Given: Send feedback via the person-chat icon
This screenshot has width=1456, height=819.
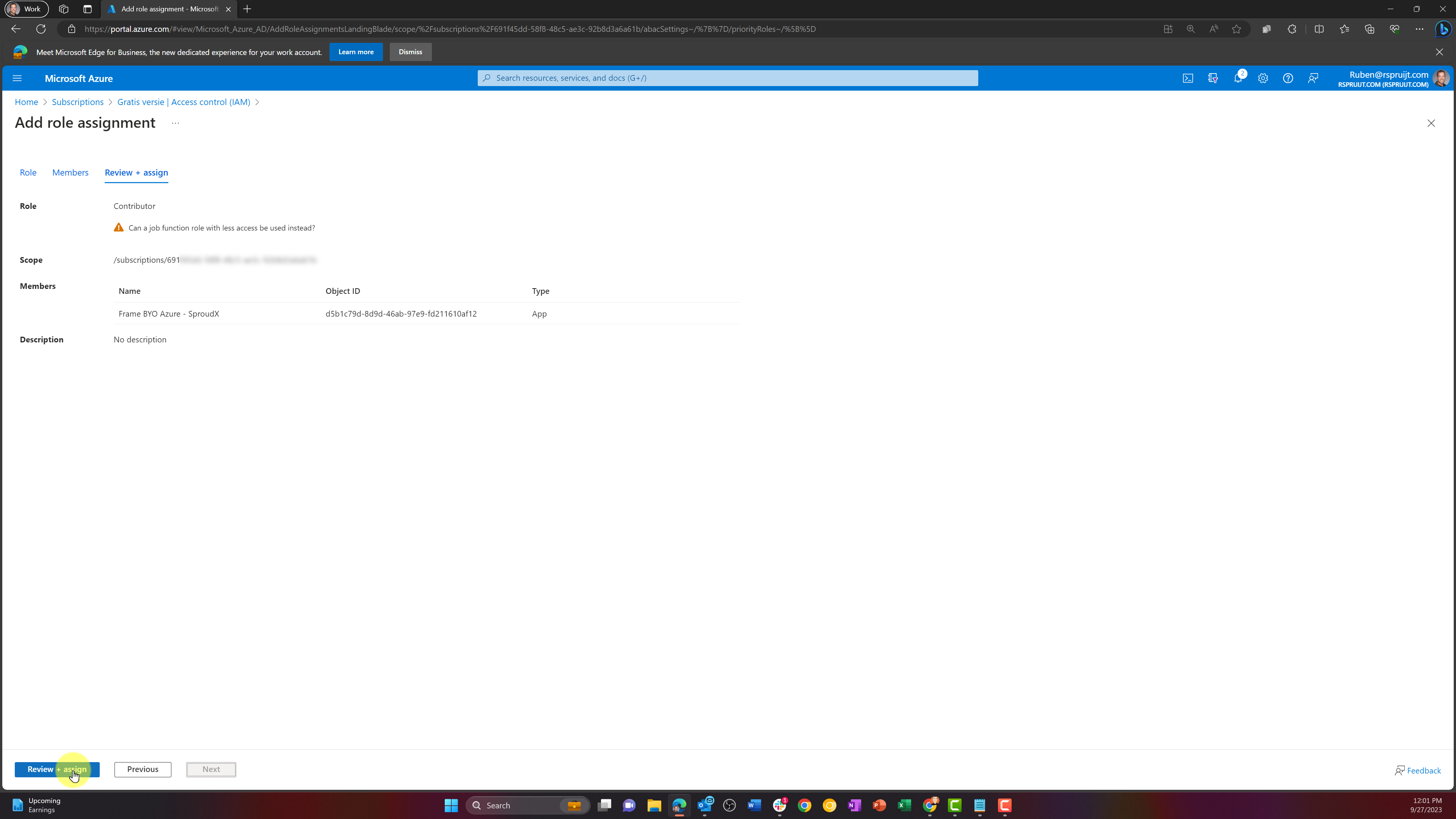Looking at the screenshot, I should [1312, 78].
